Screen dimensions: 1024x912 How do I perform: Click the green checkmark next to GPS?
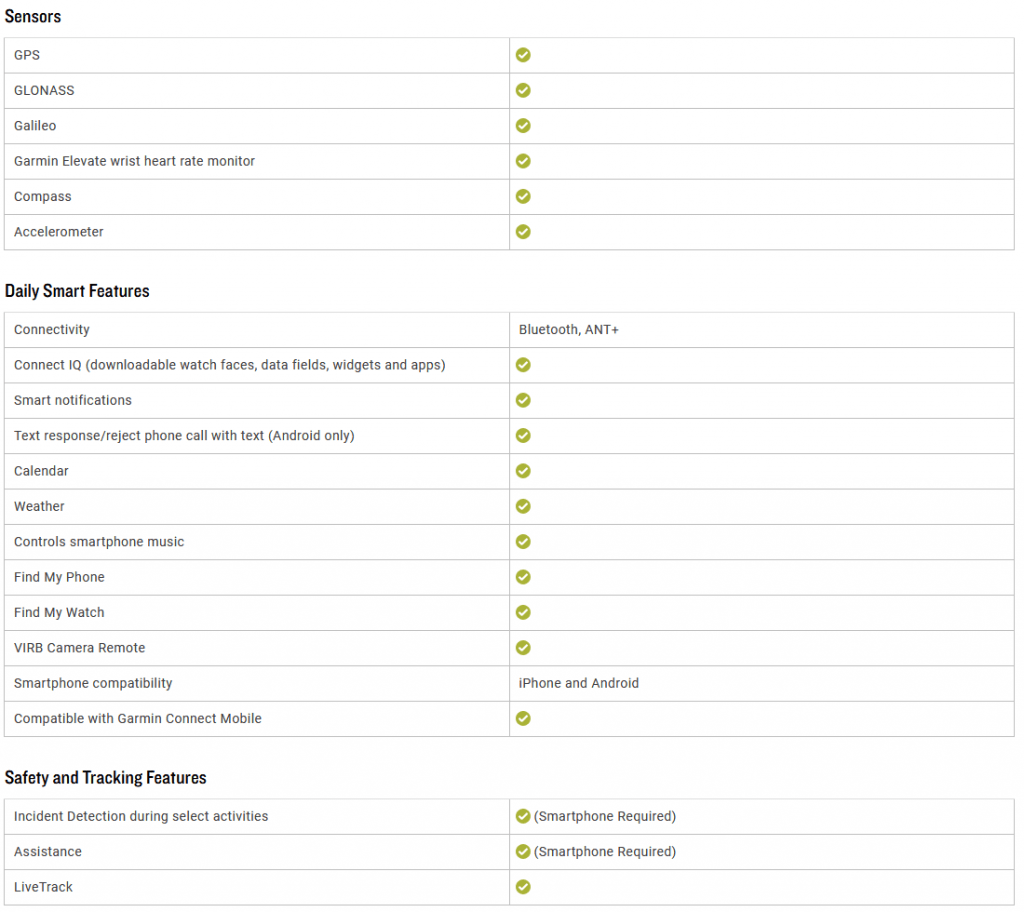523,55
